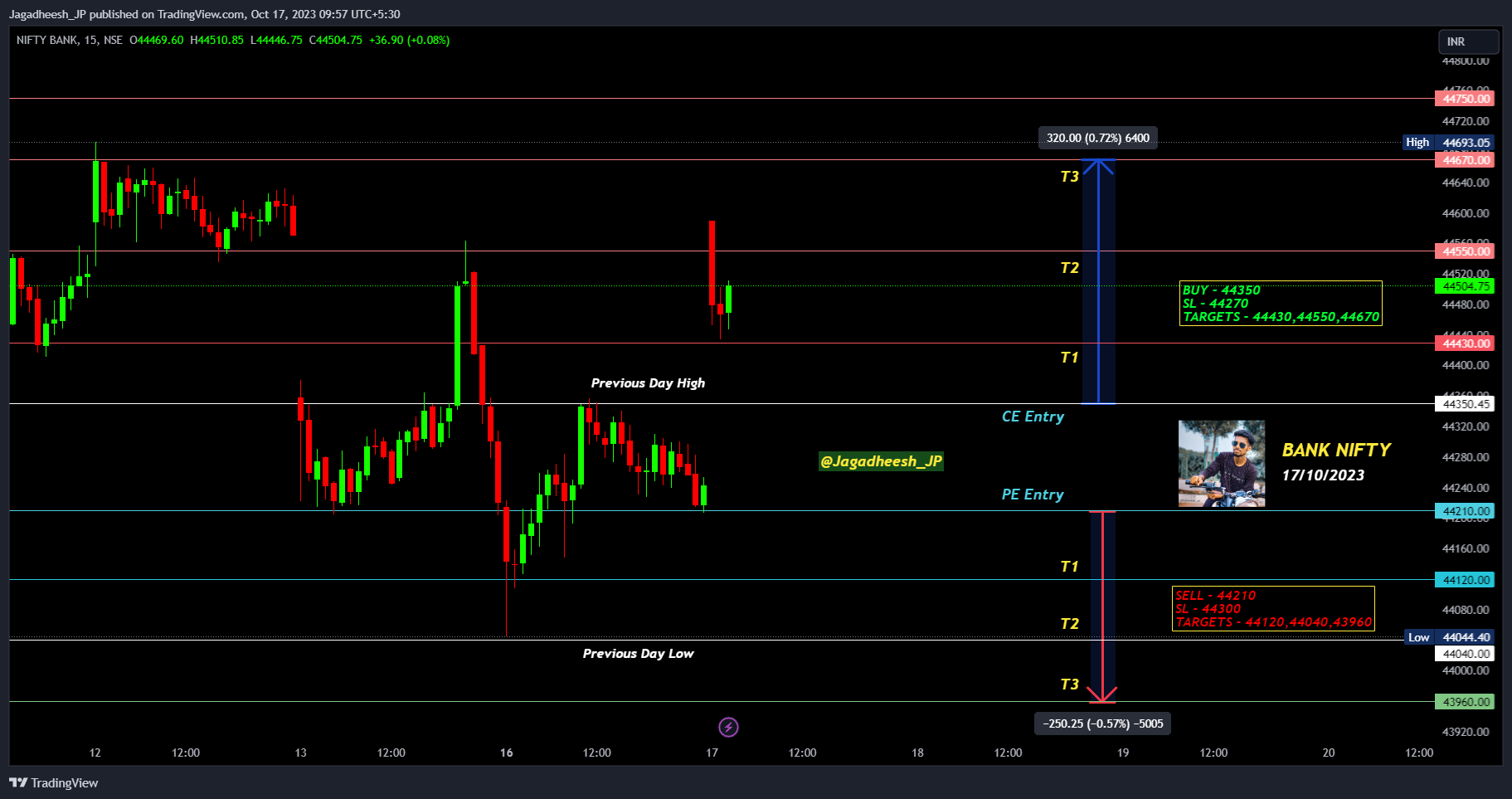
Task: Select the SELL - 44210 text box
Action: pyautogui.click(x=1273, y=609)
